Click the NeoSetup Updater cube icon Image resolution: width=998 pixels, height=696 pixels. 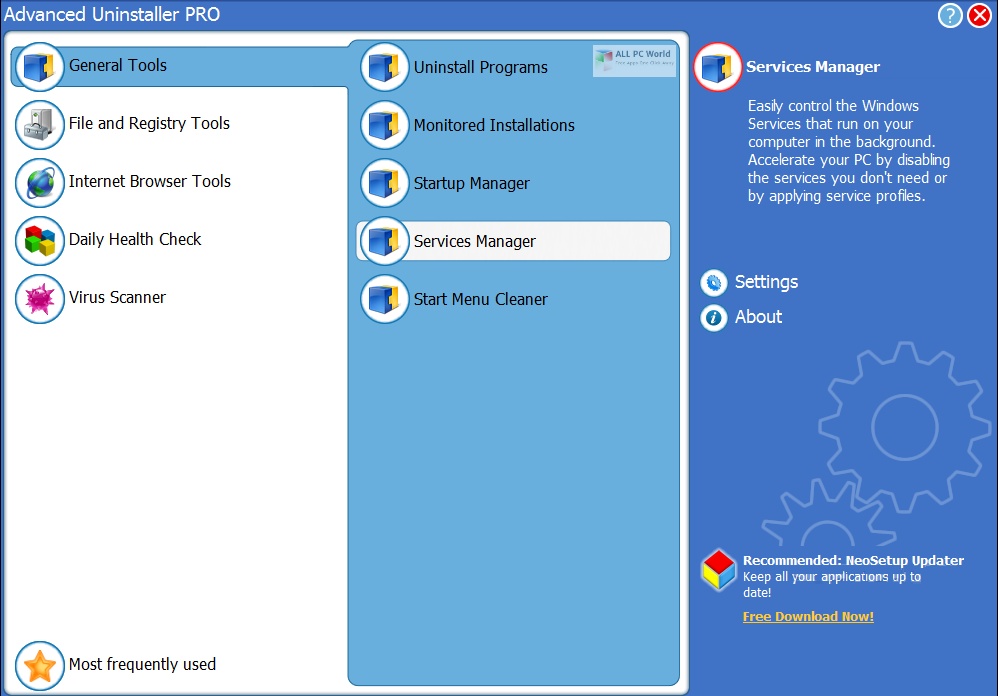click(x=719, y=569)
